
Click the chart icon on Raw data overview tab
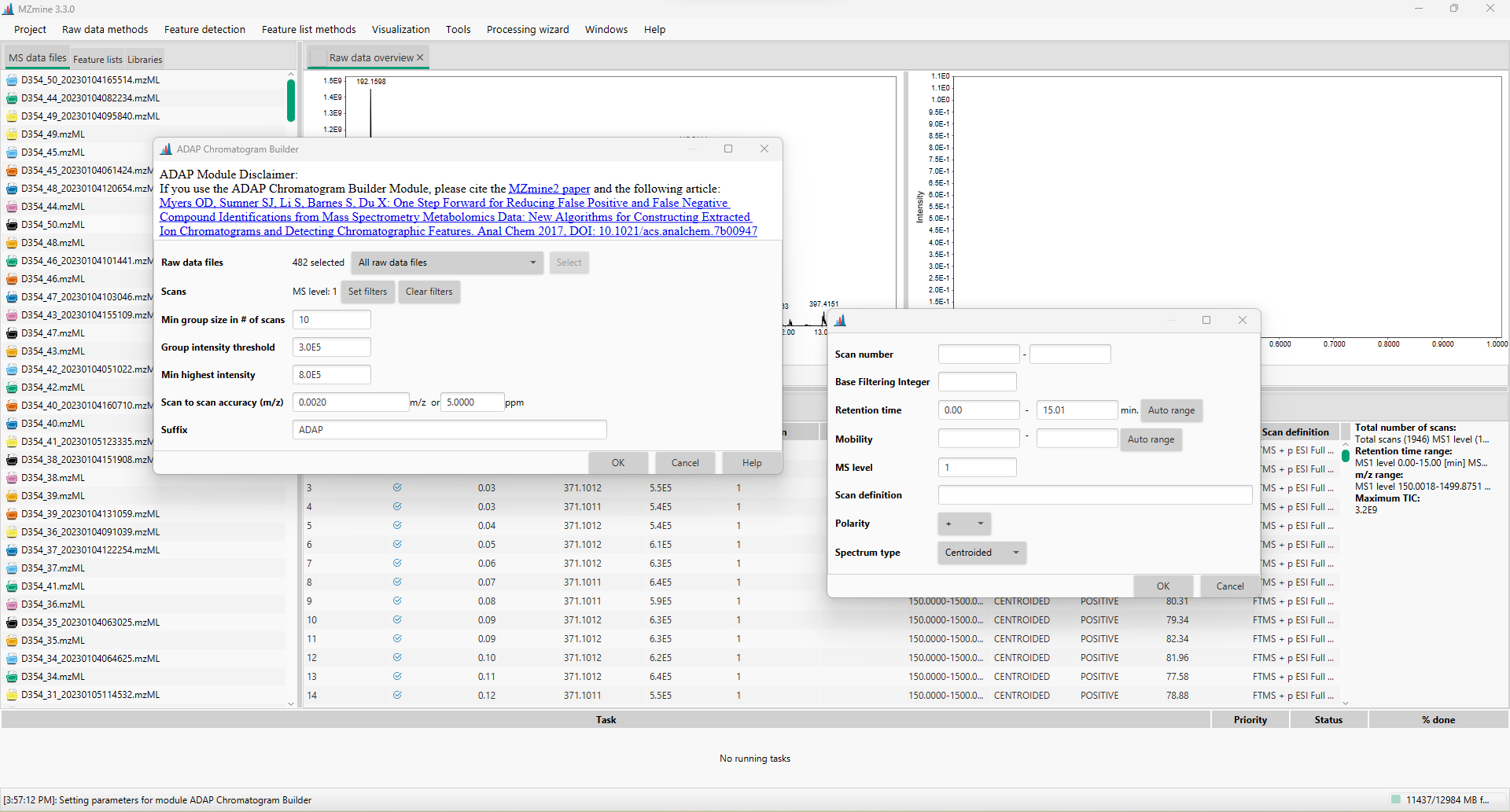(318, 57)
